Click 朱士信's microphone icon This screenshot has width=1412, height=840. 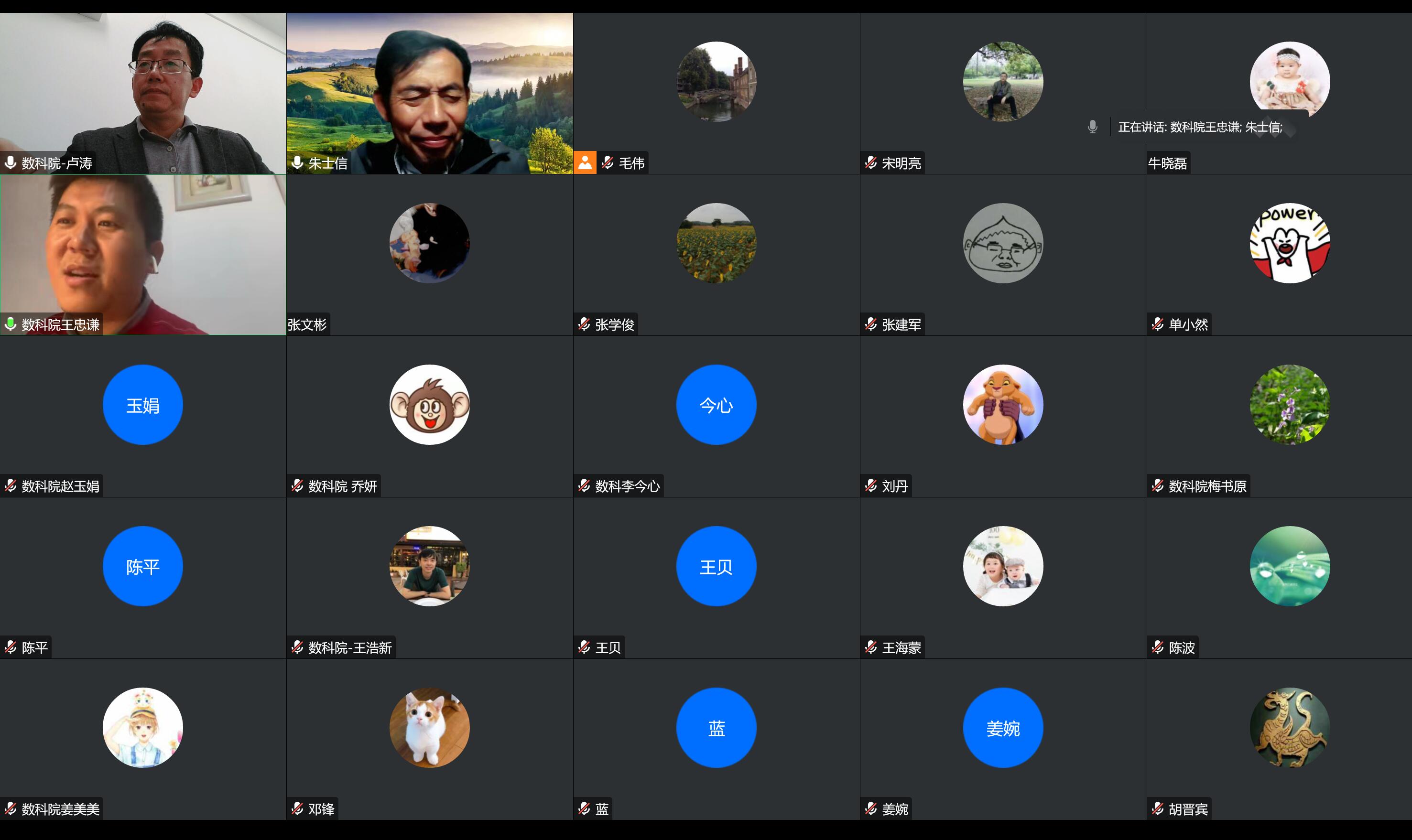297,163
